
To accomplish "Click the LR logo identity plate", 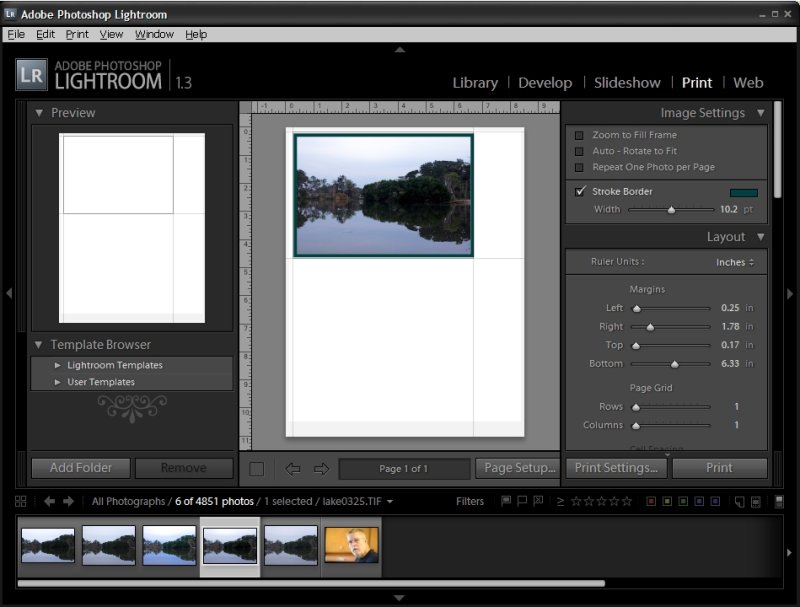I will [32, 75].
